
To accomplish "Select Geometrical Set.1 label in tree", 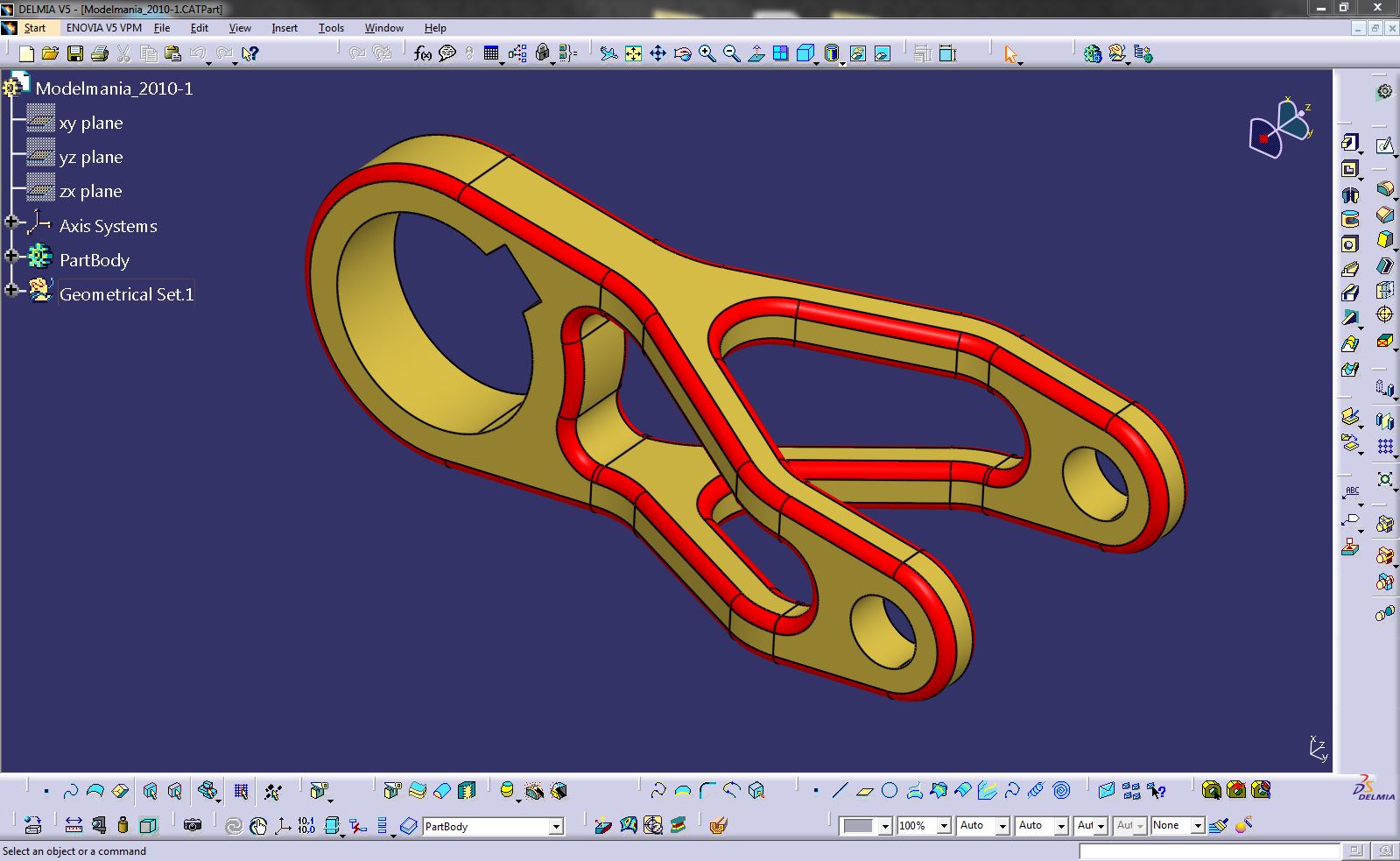I will (x=126, y=294).
